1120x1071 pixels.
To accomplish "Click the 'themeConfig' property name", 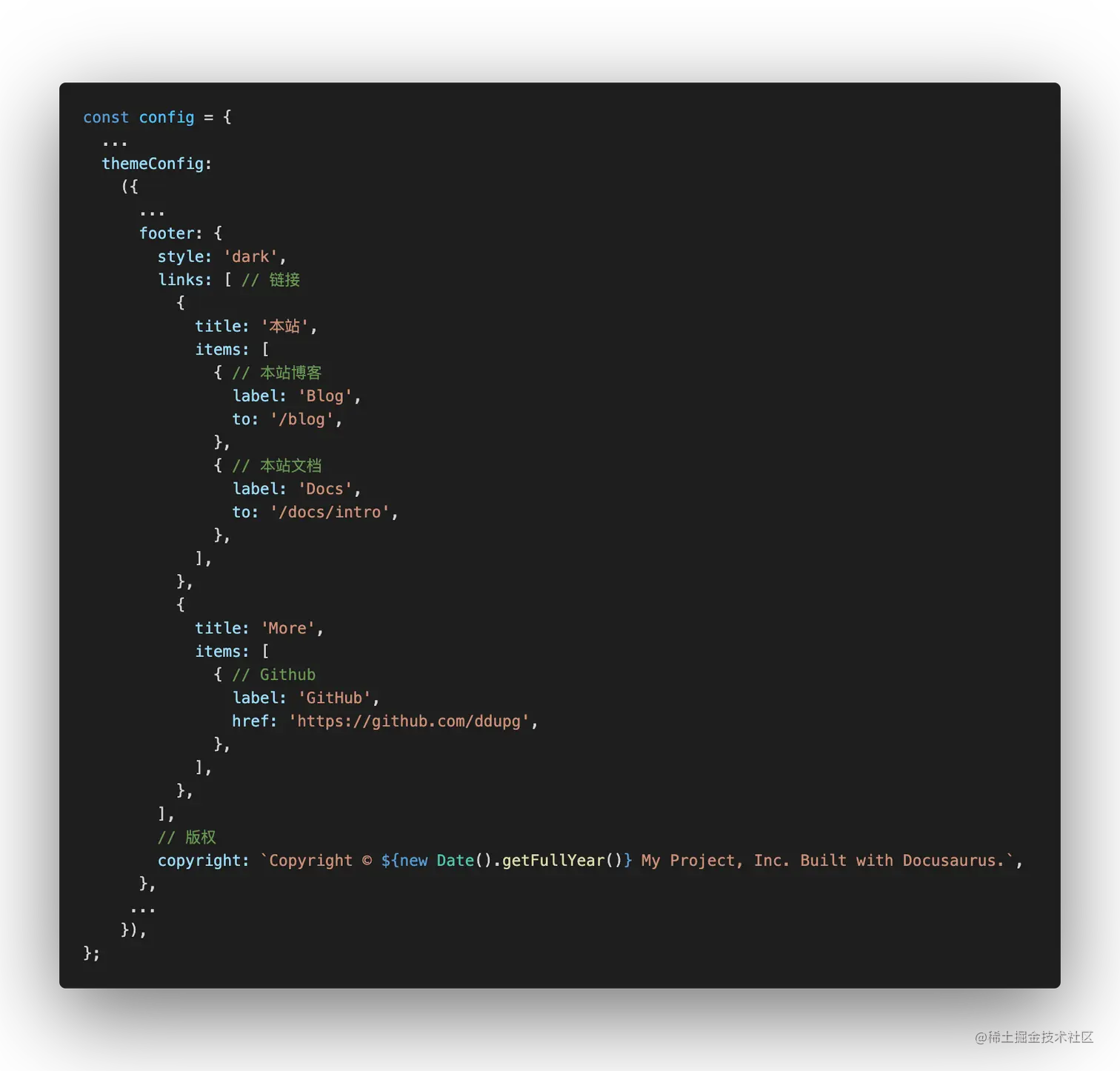I will pyautogui.click(x=152, y=163).
